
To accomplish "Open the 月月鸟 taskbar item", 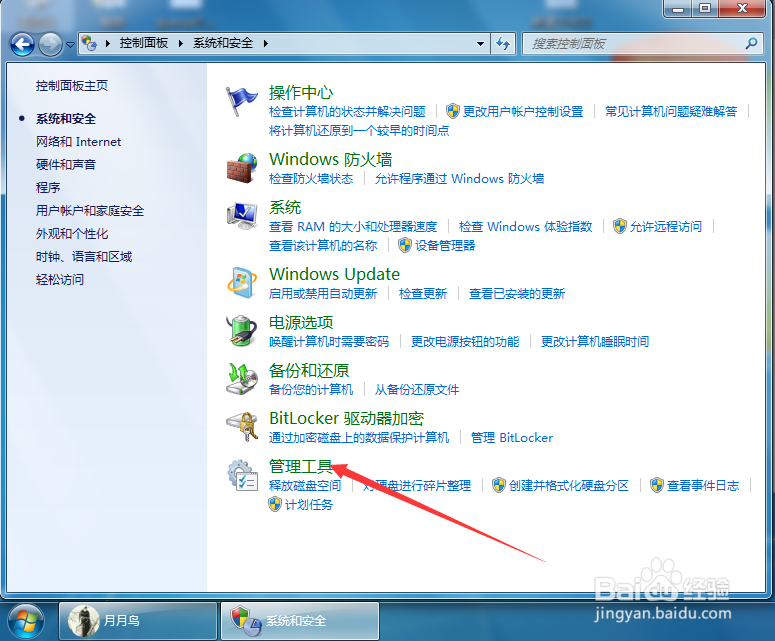I will [138, 621].
